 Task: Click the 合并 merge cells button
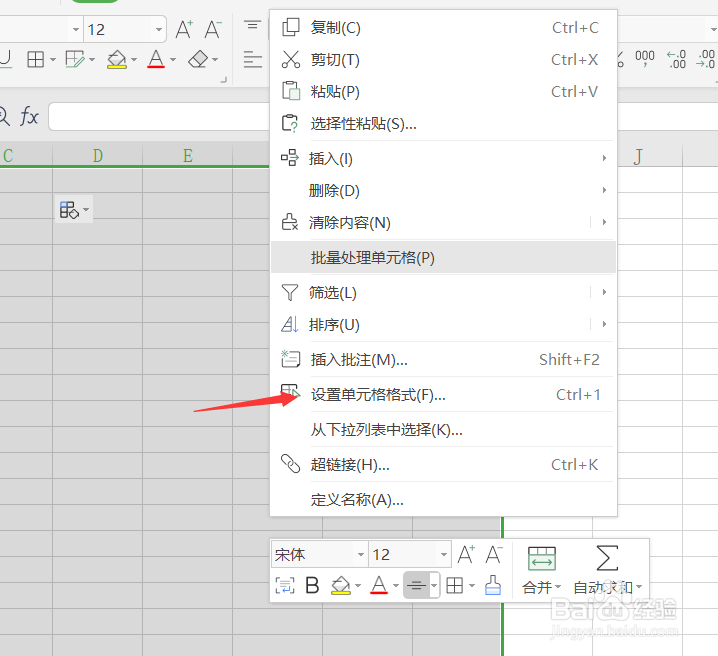point(542,570)
